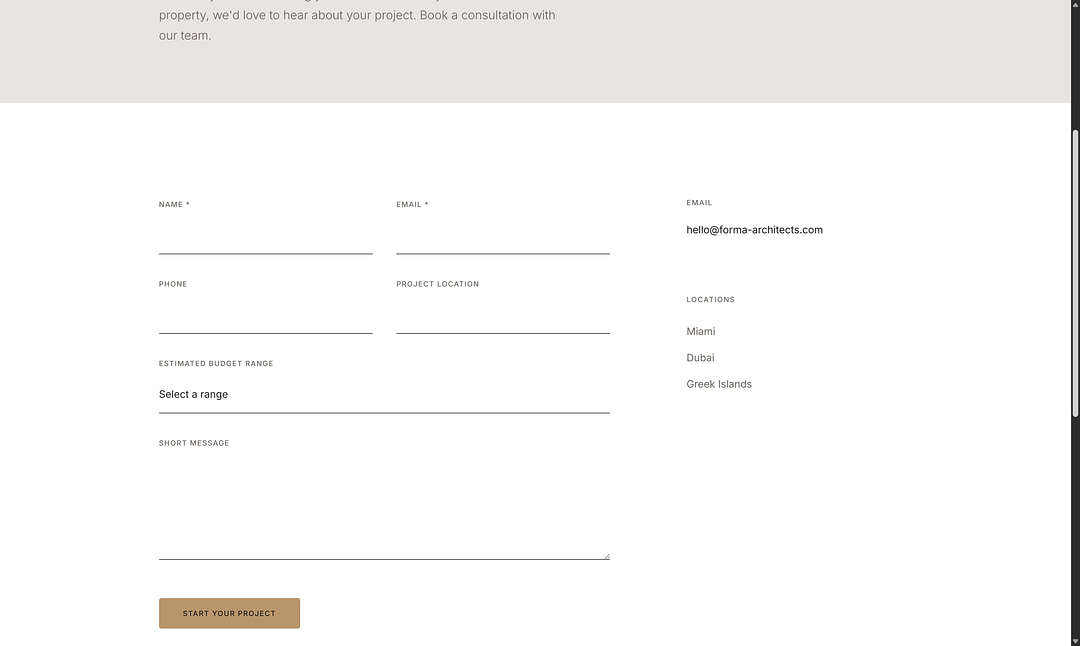This screenshot has width=1080, height=646.
Task: Click the Greek Islands location text
Action: click(718, 384)
